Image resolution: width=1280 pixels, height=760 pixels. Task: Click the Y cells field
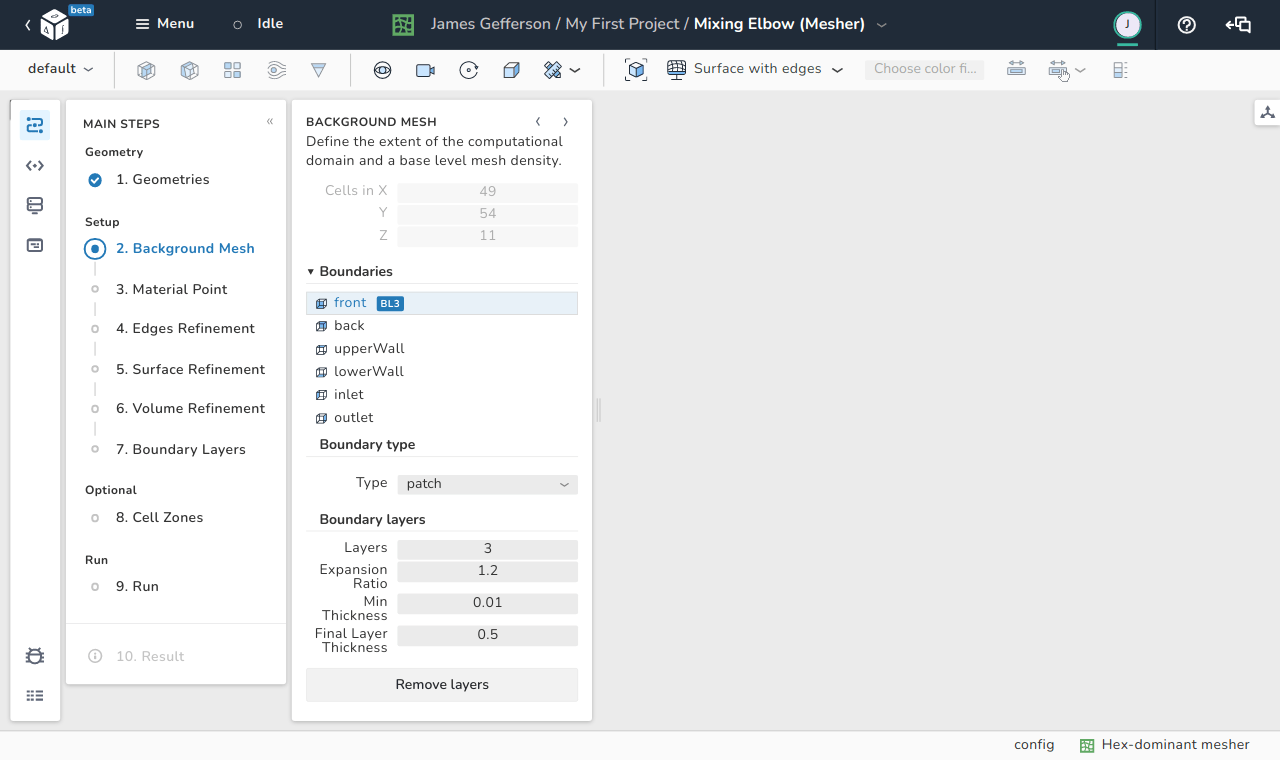click(487, 214)
